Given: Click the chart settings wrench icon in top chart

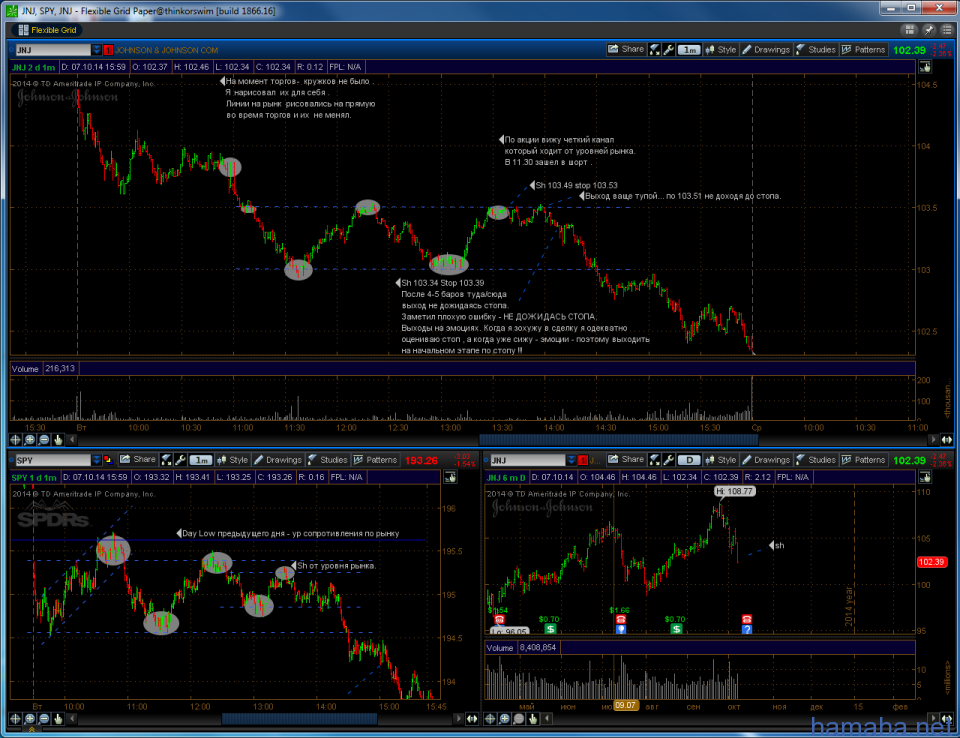Looking at the screenshot, I should (669, 50).
